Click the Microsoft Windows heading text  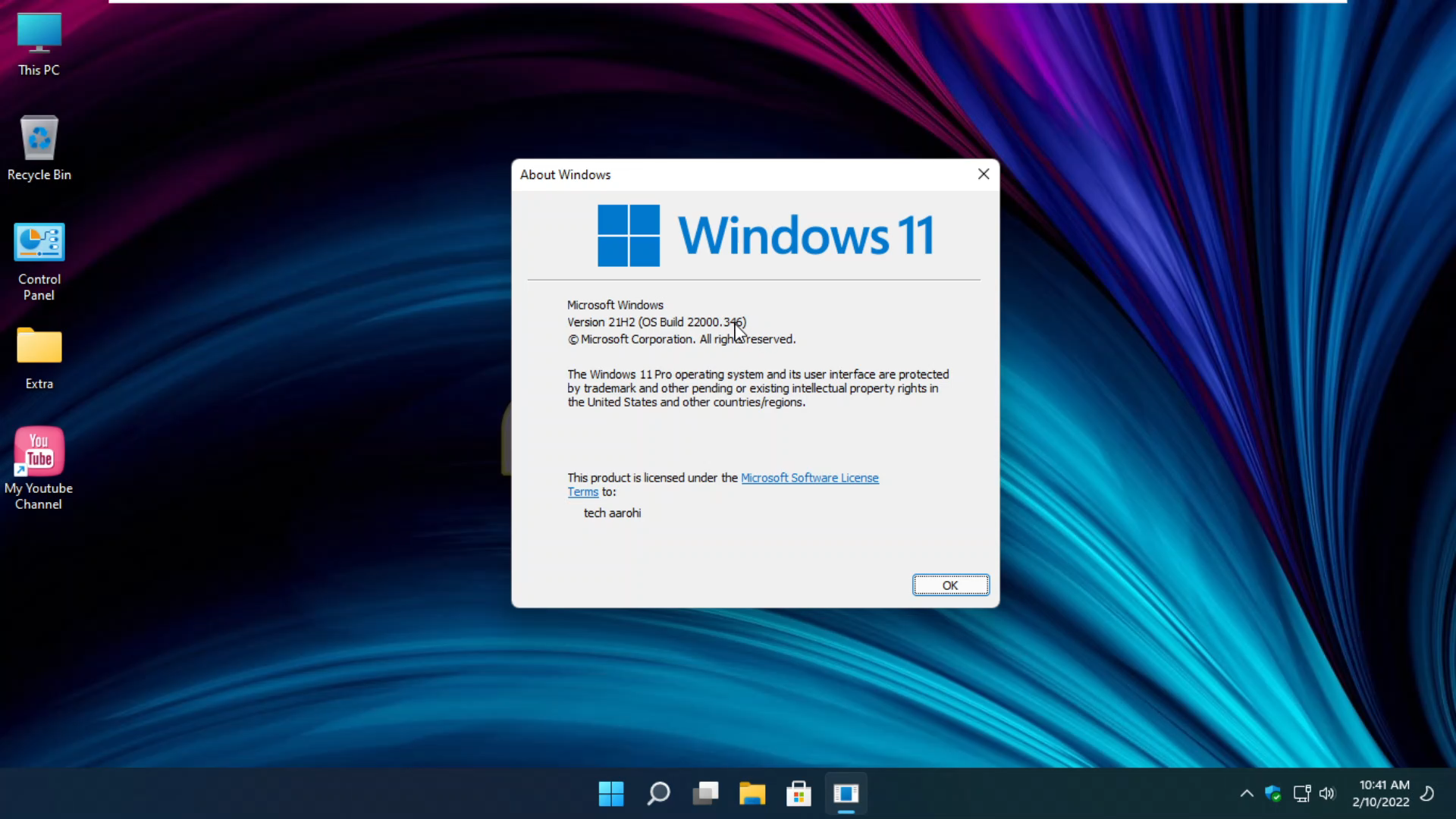pyautogui.click(x=615, y=305)
